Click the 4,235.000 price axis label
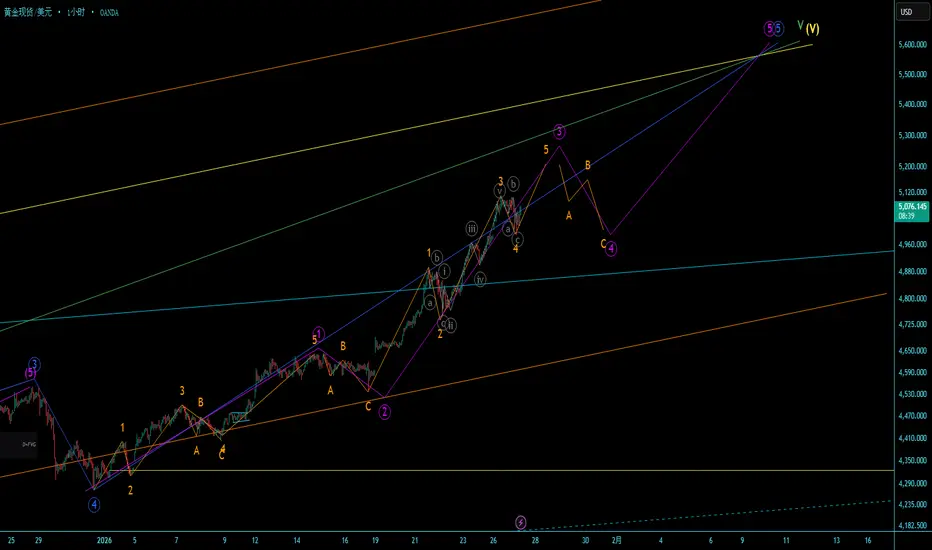Viewport: 932px width, 550px height. [x=912, y=504]
